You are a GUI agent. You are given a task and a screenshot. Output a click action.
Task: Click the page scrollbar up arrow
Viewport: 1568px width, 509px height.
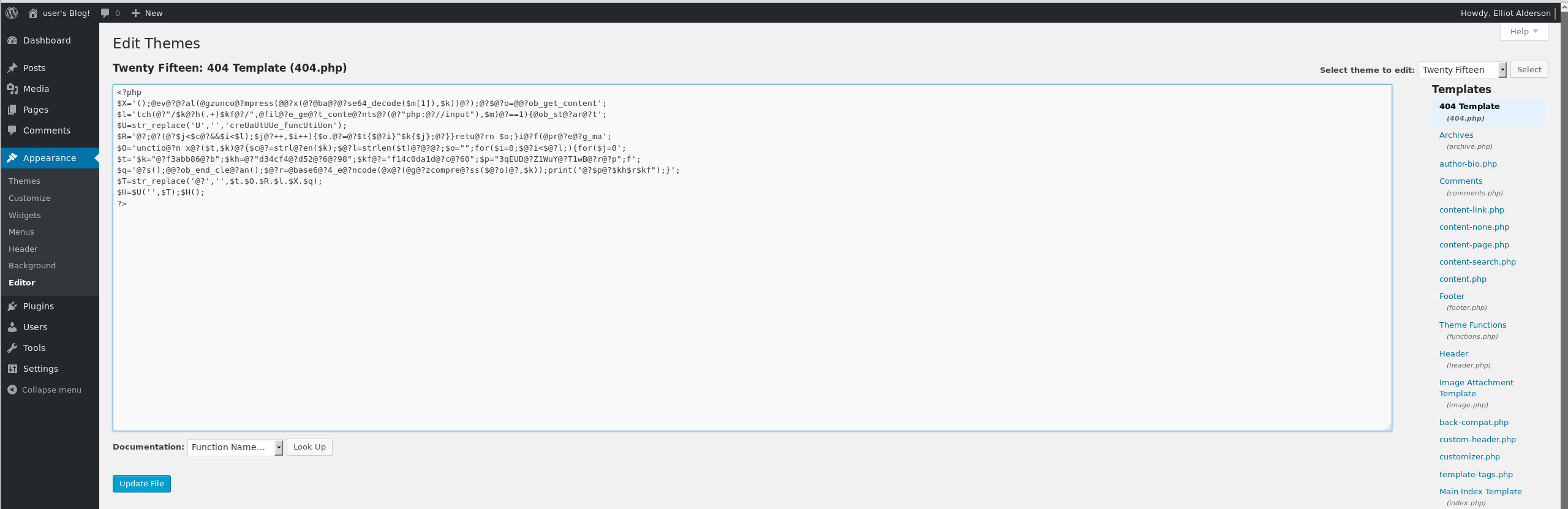pos(1564,6)
